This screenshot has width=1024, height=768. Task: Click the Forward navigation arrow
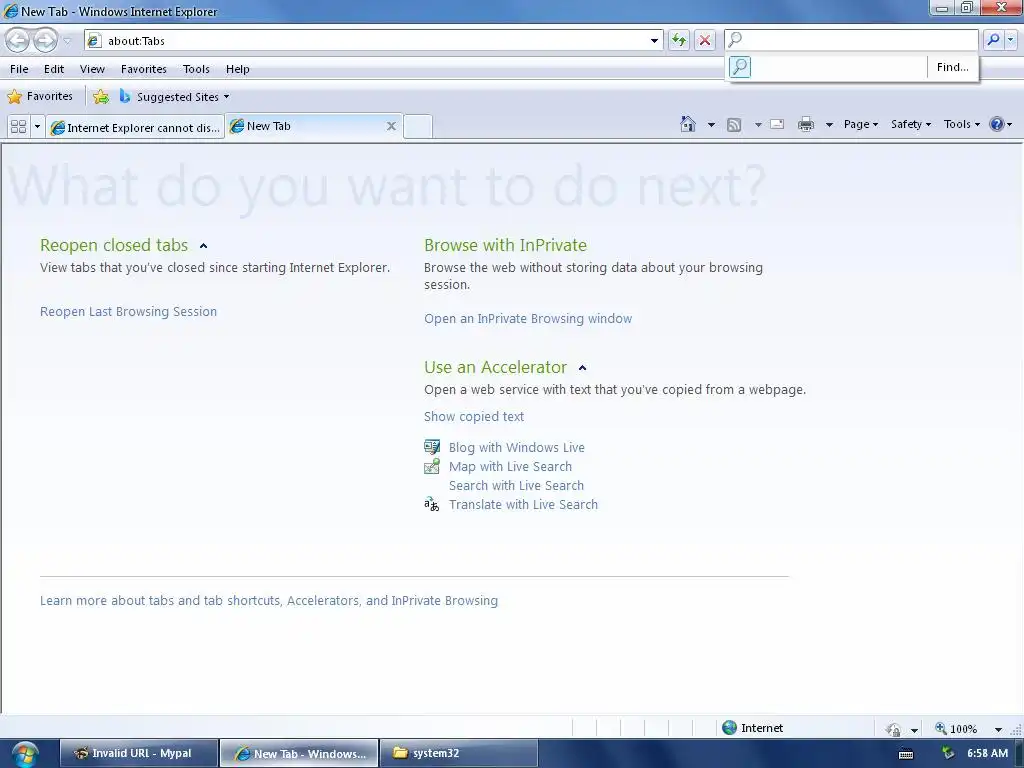click(45, 40)
